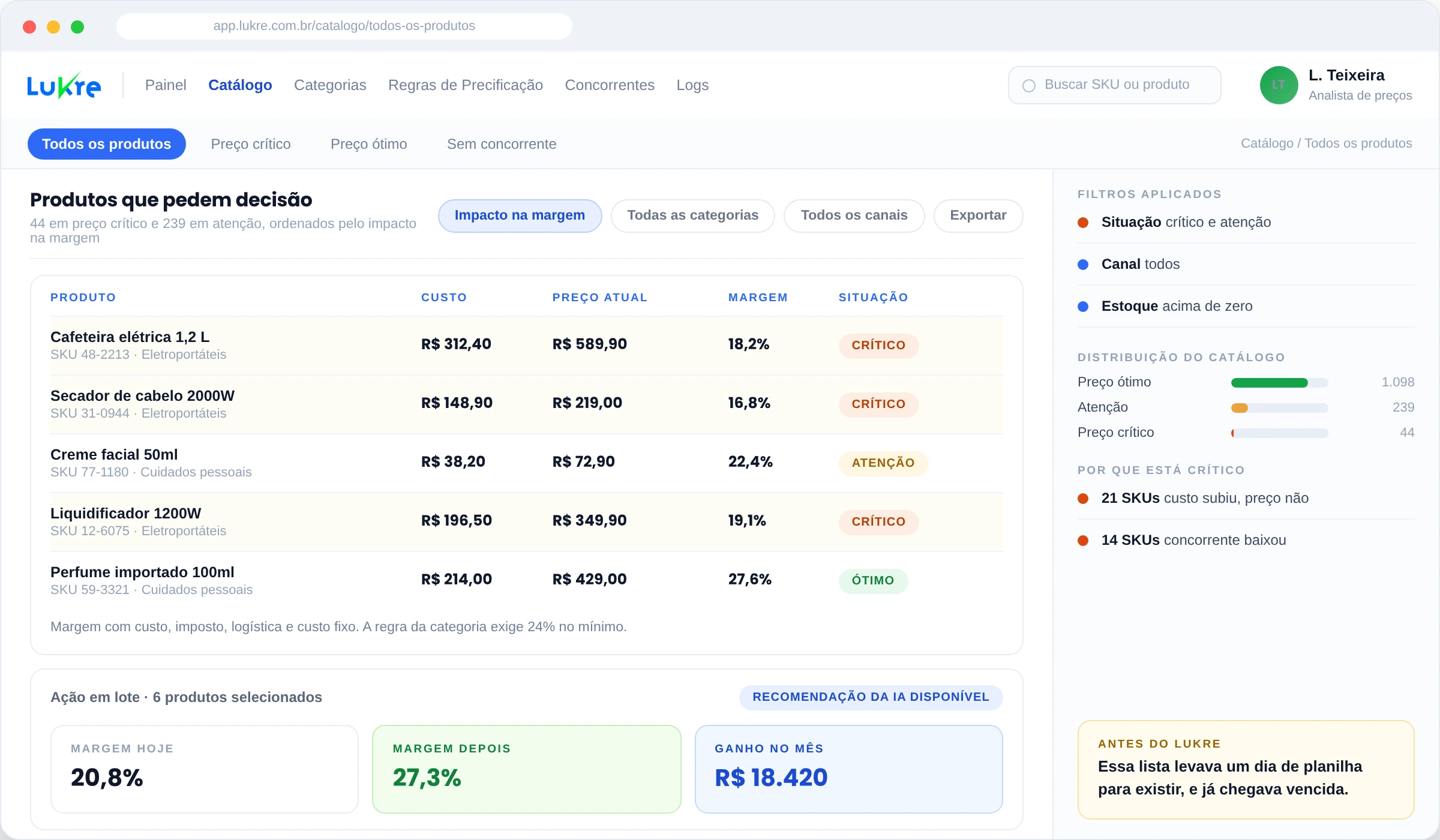Click the Atenção distribution bar
The height and width of the screenshot is (840, 1440).
point(1279,408)
